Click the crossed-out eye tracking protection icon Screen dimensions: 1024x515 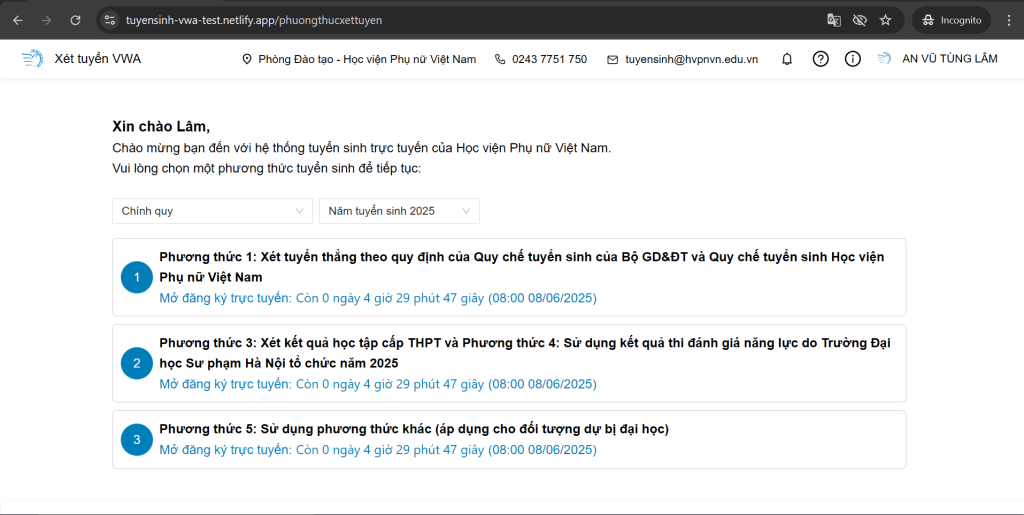click(859, 20)
